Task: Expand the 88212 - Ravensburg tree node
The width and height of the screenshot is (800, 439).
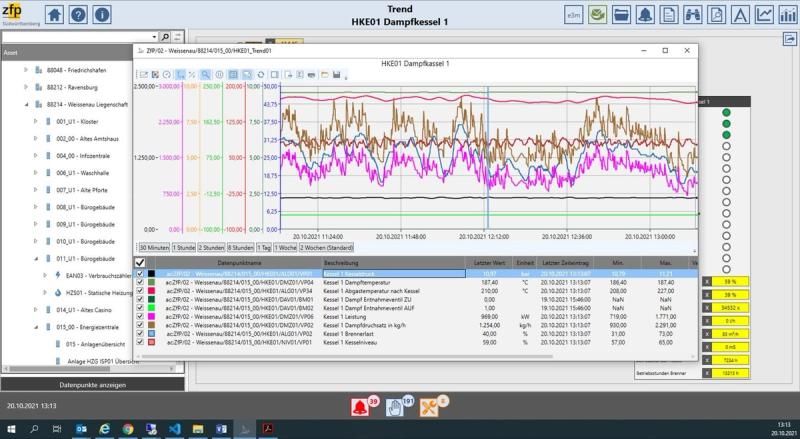Action: coord(26,87)
